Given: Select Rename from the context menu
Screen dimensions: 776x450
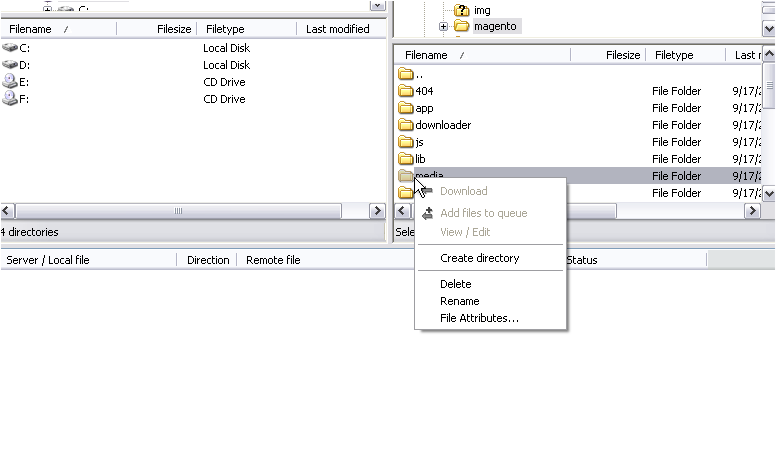Looking at the screenshot, I should tap(459, 301).
